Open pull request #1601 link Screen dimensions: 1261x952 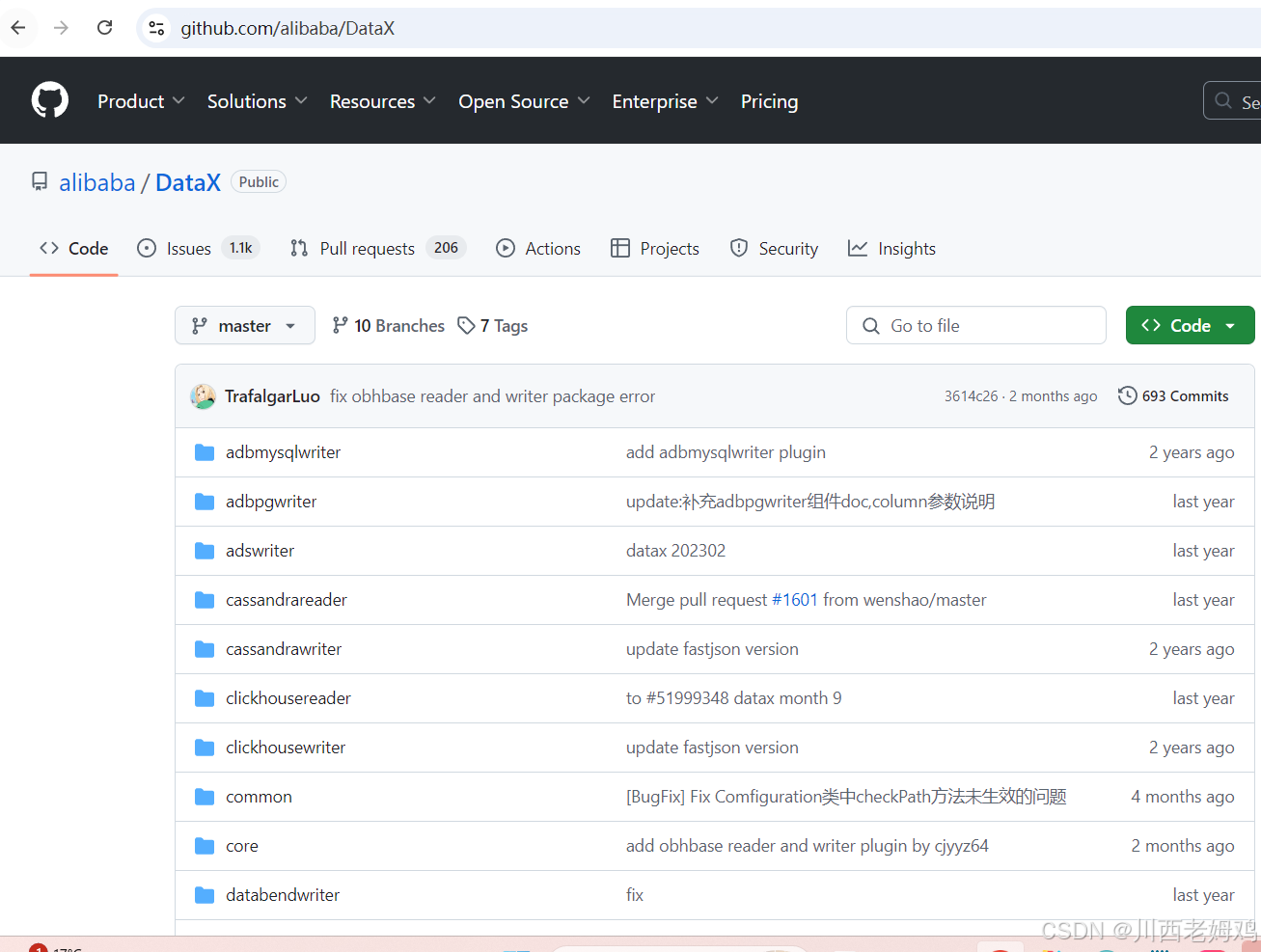pos(795,600)
